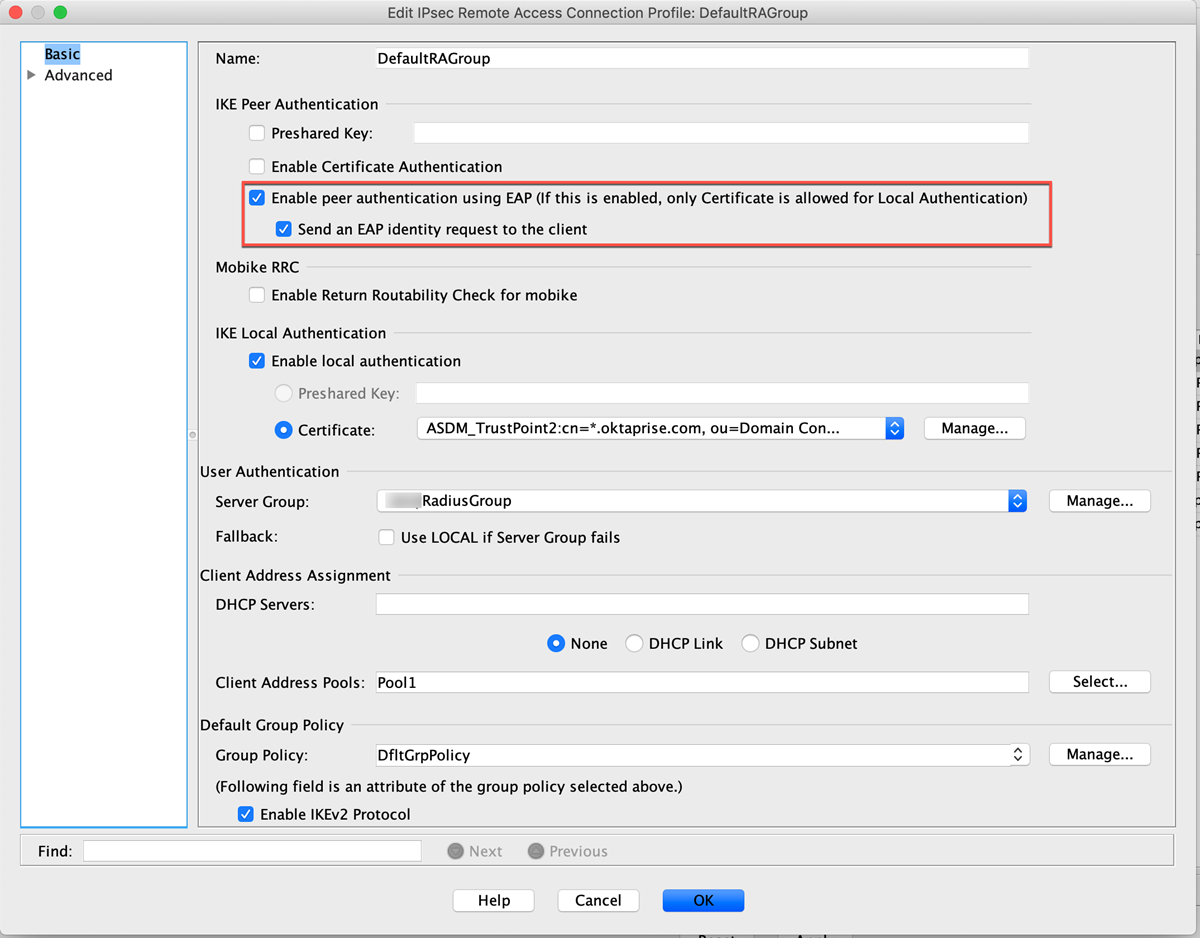Toggle Send an EAP identity request checkbox
1200x938 pixels.
click(x=284, y=229)
